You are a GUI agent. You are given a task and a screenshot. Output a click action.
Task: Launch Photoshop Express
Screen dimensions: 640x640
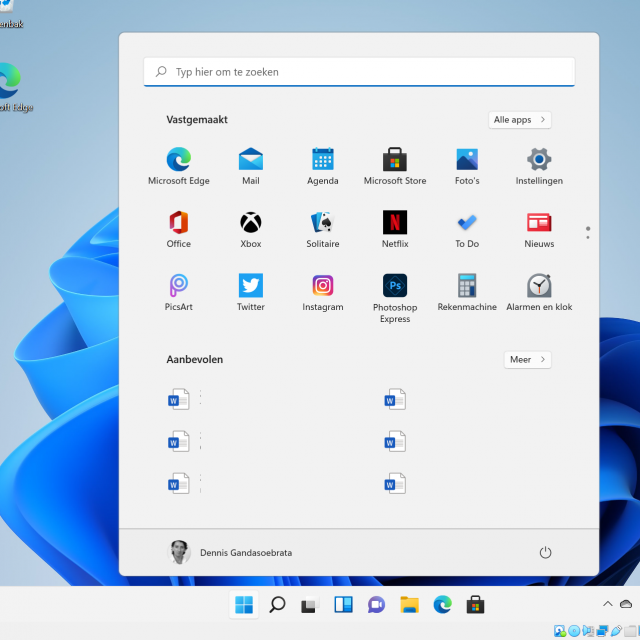[395, 298]
